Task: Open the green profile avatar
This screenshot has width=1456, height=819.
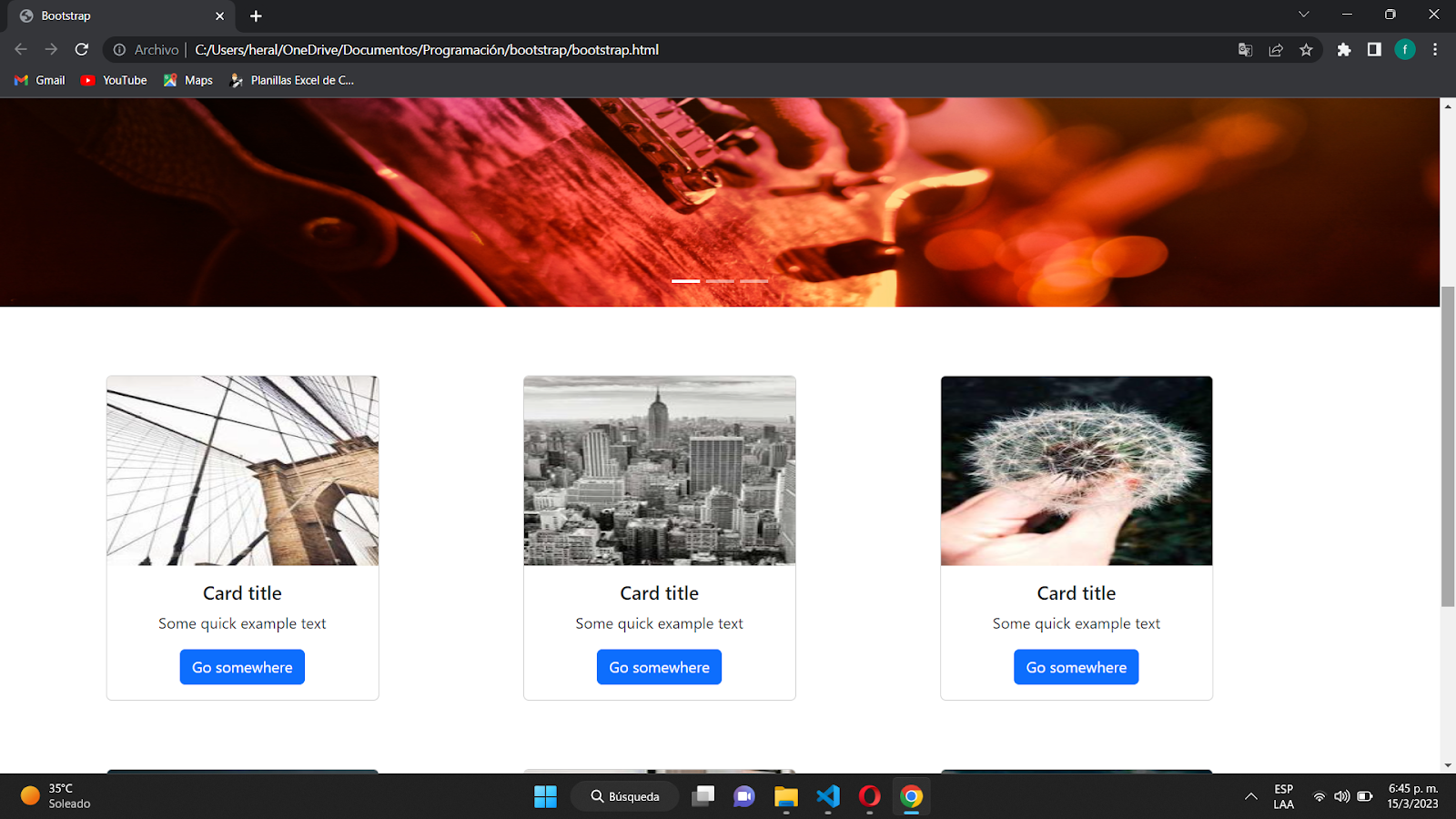Action: [1405, 50]
